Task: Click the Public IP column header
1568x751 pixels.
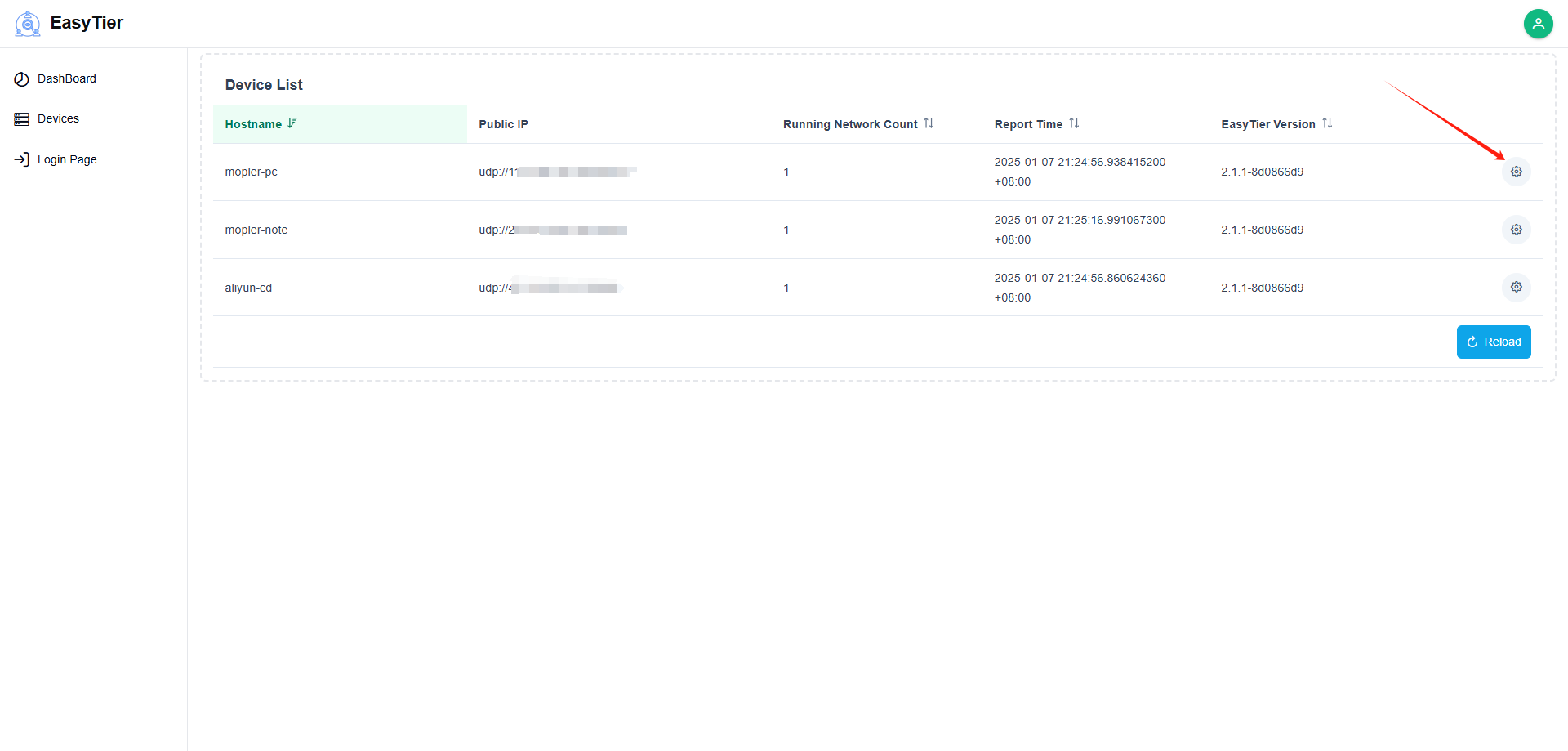Action: click(503, 124)
